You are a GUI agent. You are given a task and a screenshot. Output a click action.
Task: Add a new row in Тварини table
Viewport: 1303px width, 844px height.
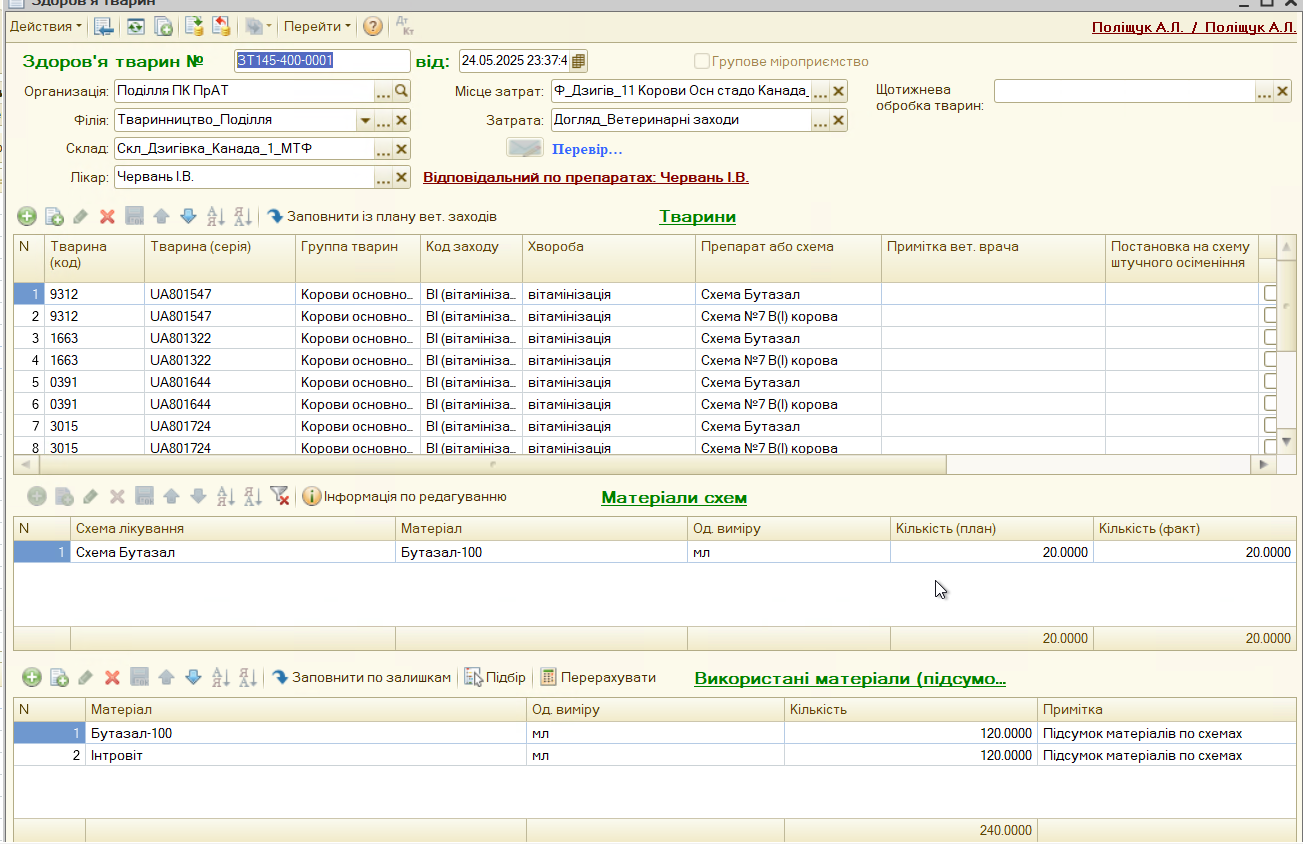click(x=27, y=217)
